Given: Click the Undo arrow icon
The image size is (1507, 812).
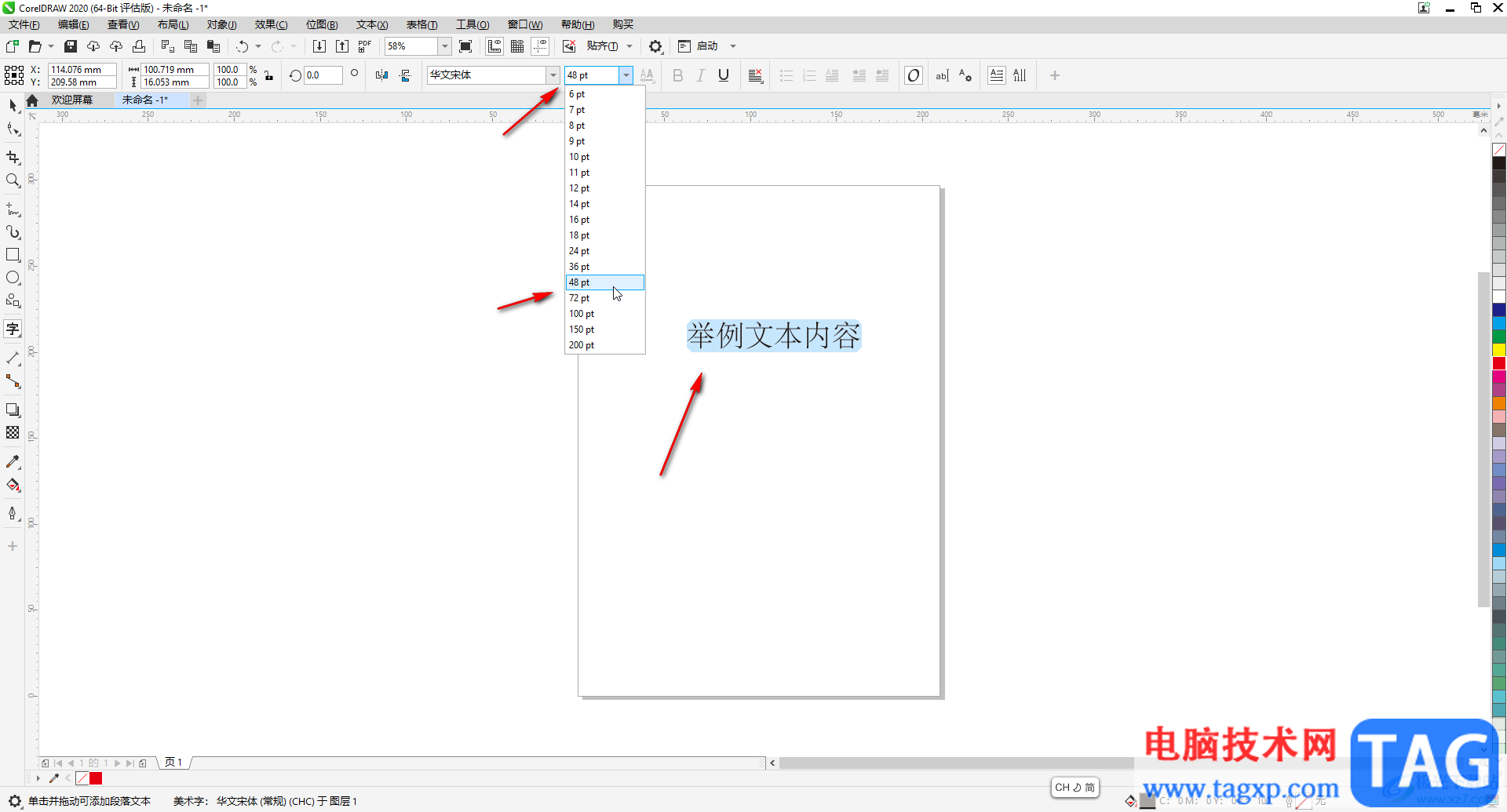Looking at the screenshot, I should (242, 46).
